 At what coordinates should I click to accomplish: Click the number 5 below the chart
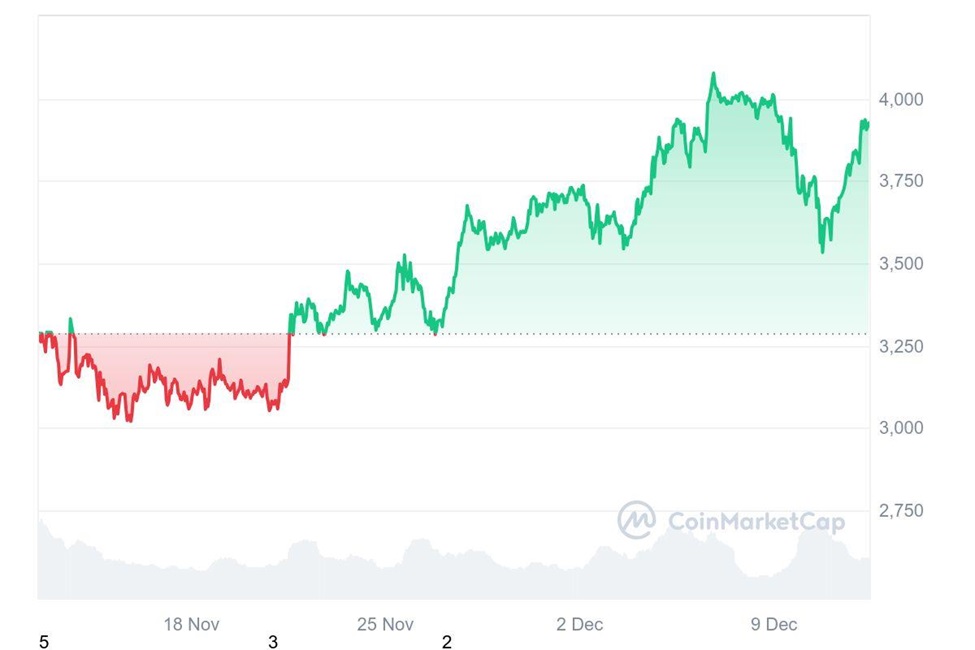click(x=43, y=642)
